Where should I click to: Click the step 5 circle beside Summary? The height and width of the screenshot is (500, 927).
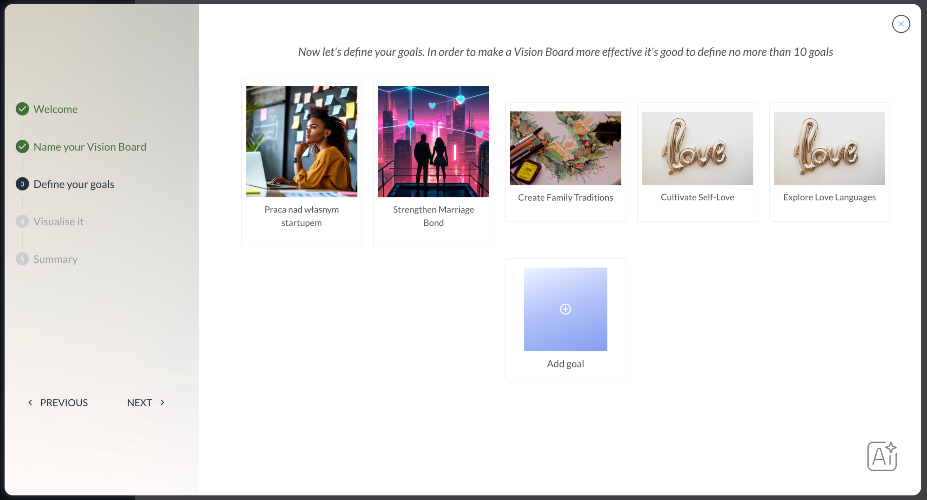[22, 259]
